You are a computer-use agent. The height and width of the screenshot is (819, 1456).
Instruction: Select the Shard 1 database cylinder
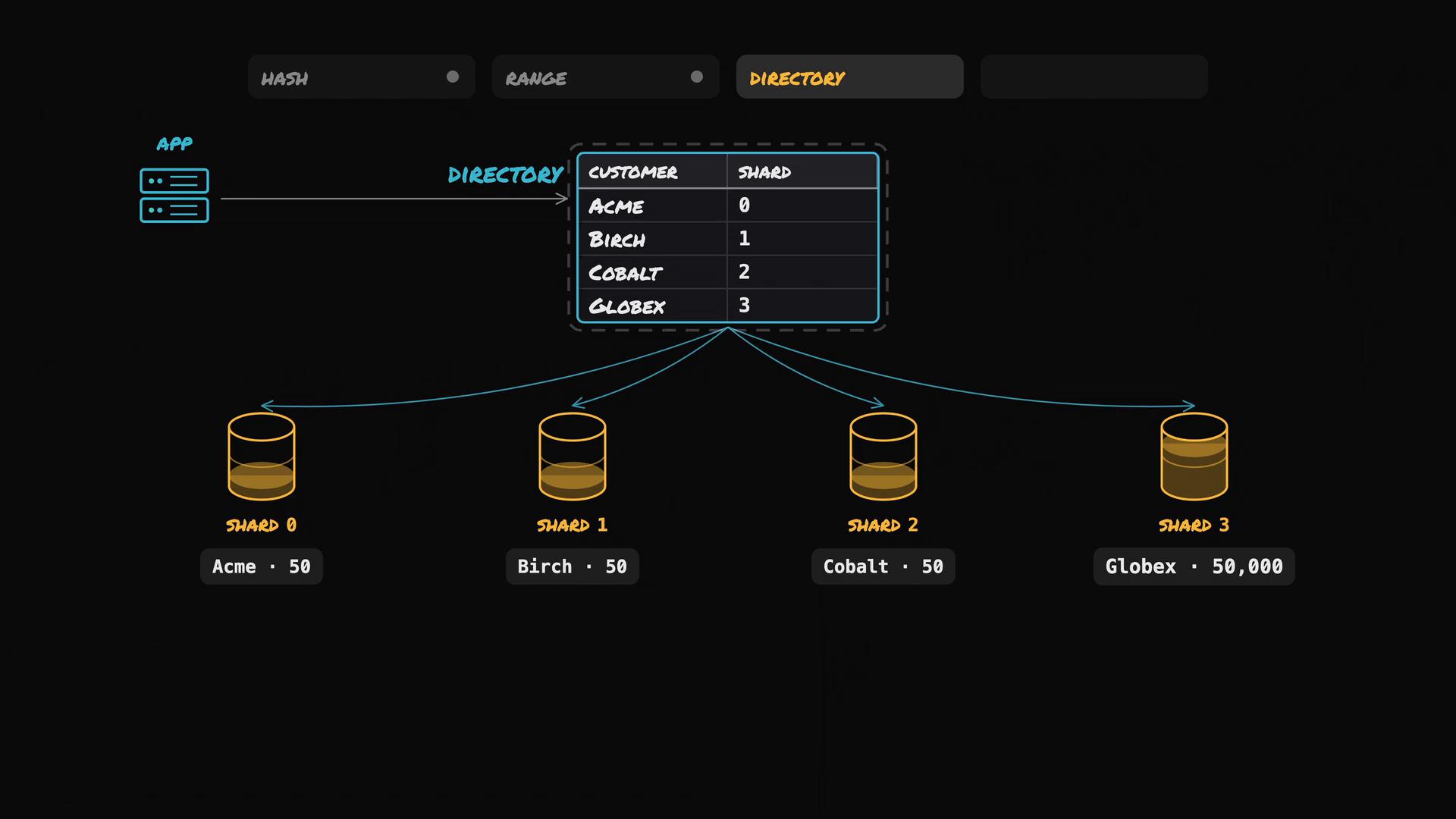point(573,457)
